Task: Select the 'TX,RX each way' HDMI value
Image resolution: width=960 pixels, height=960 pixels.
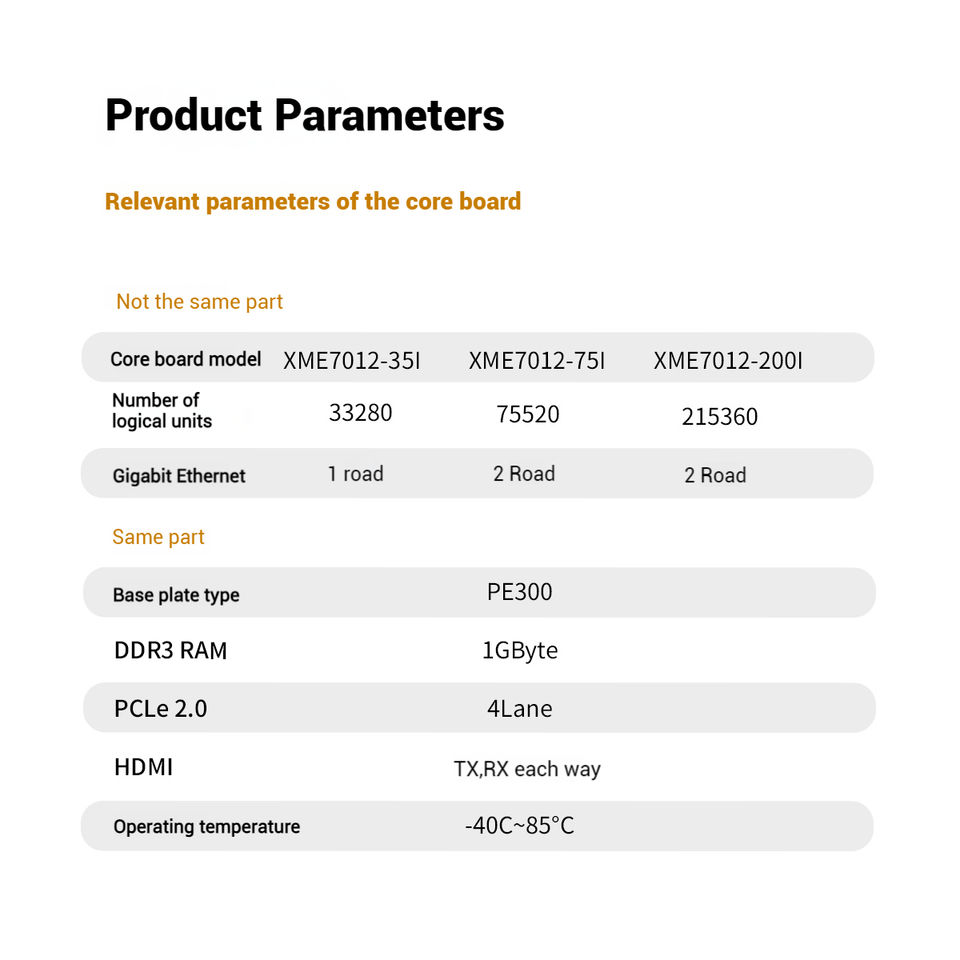Action: (x=527, y=769)
